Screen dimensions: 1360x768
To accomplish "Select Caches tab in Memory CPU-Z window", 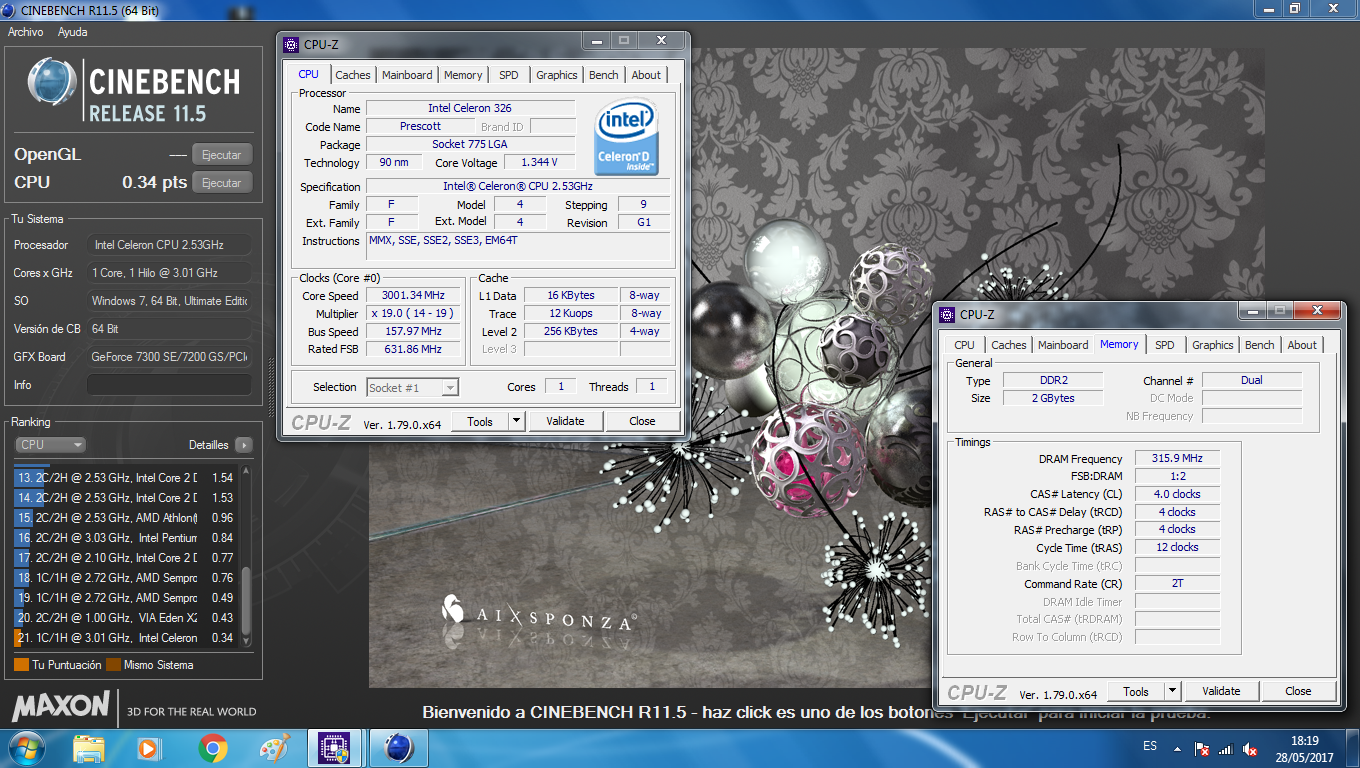I will (1008, 345).
